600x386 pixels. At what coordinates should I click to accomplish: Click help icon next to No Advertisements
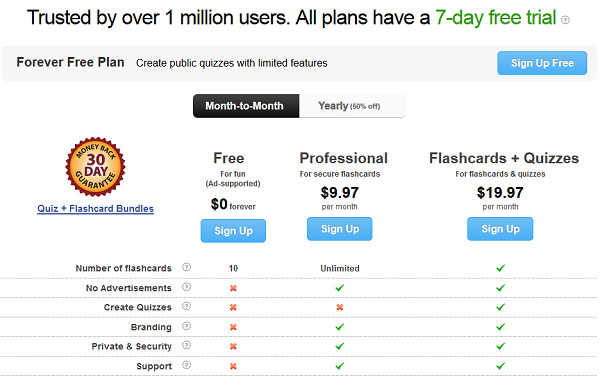pyautogui.click(x=186, y=287)
